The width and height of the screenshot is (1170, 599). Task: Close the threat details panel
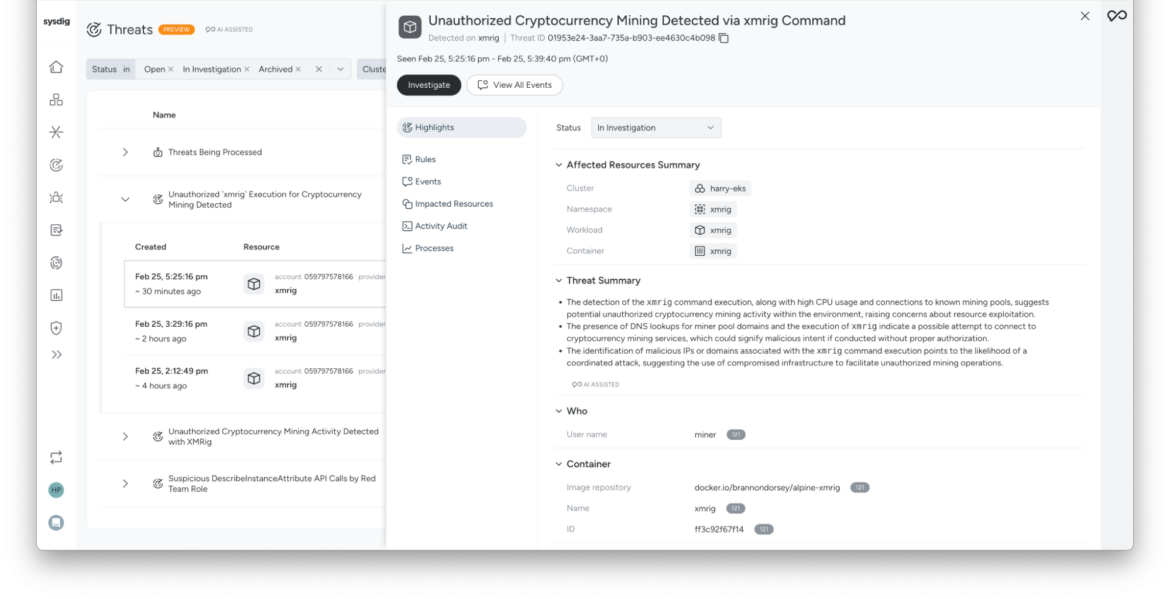tap(1085, 16)
